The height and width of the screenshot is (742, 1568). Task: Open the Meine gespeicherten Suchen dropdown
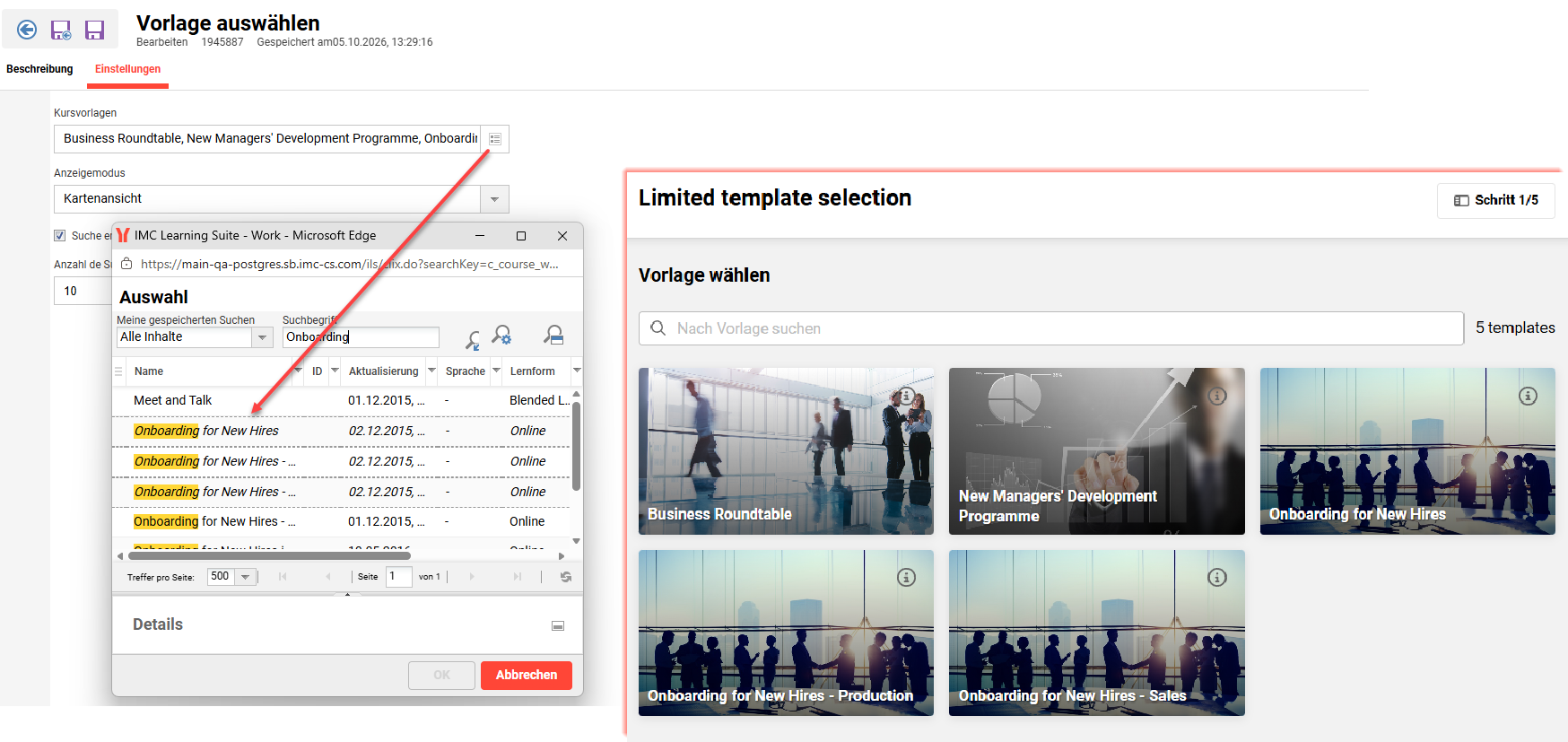click(x=262, y=337)
